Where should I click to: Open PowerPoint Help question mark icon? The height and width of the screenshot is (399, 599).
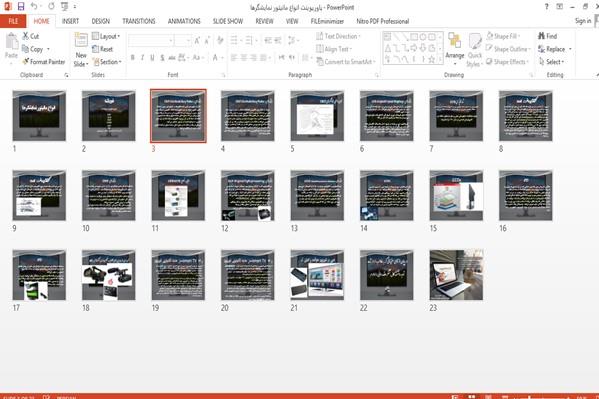coord(547,6)
